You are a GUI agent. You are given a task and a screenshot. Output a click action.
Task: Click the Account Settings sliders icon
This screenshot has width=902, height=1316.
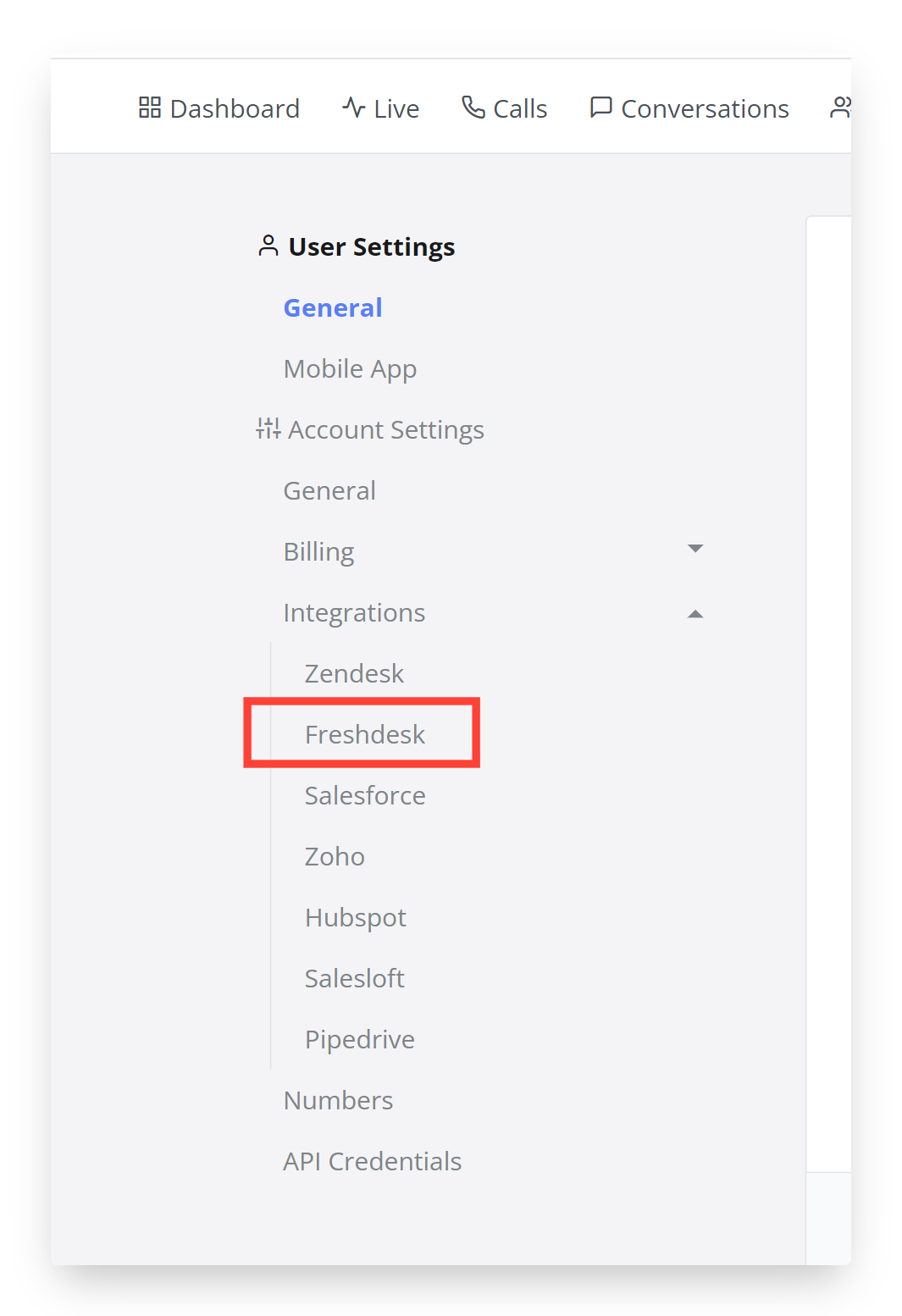(x=268, y=429)
